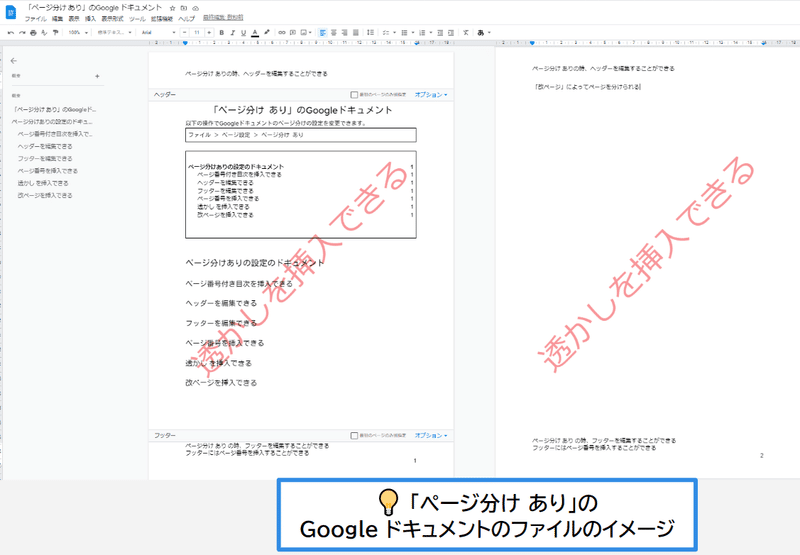Open the 表示 menu
The width and height of the screenshot is (800, 555).
tap(74, 19)
